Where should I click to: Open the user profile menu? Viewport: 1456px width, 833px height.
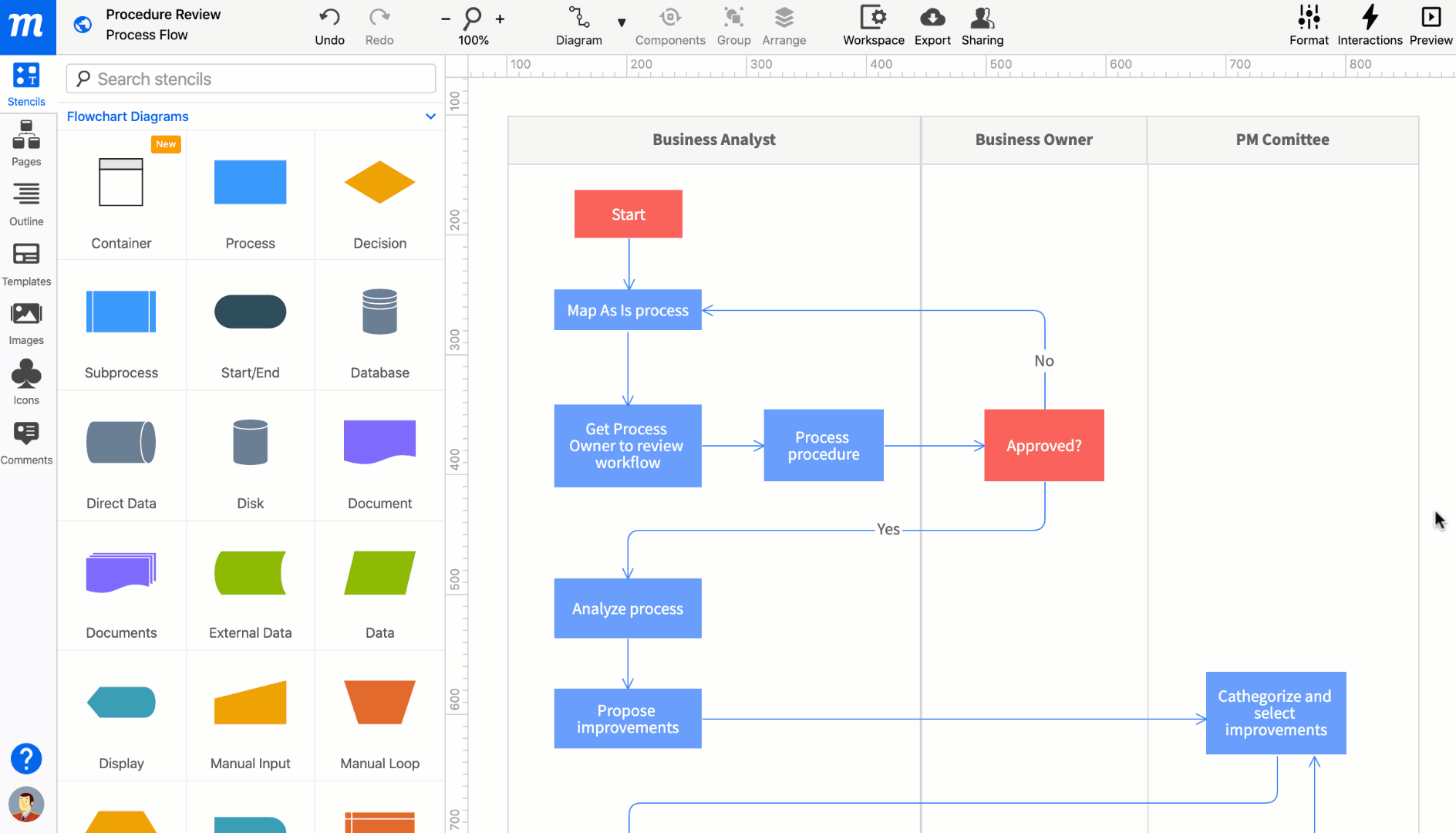click(26, 804)
